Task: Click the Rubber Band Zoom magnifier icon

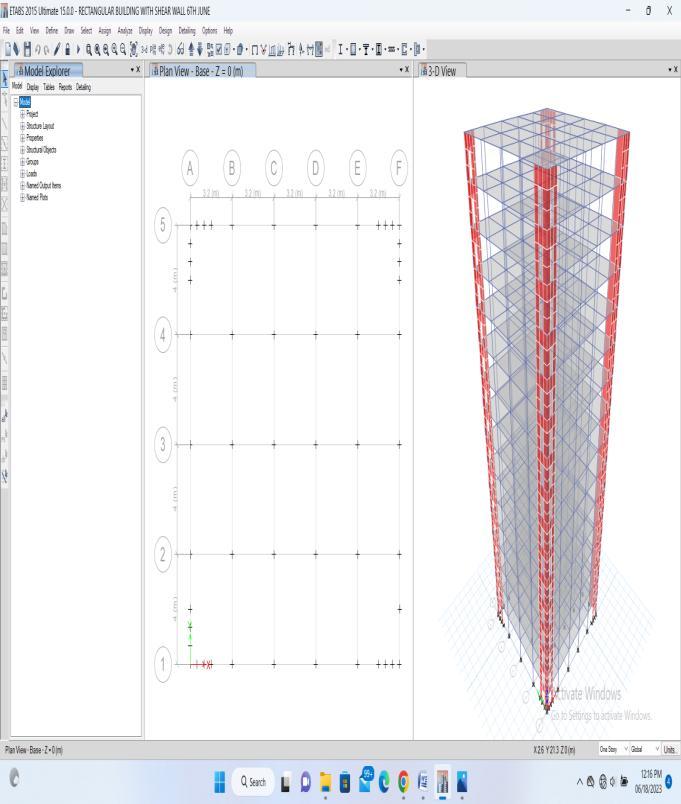Action: click(x=89, y=49)
